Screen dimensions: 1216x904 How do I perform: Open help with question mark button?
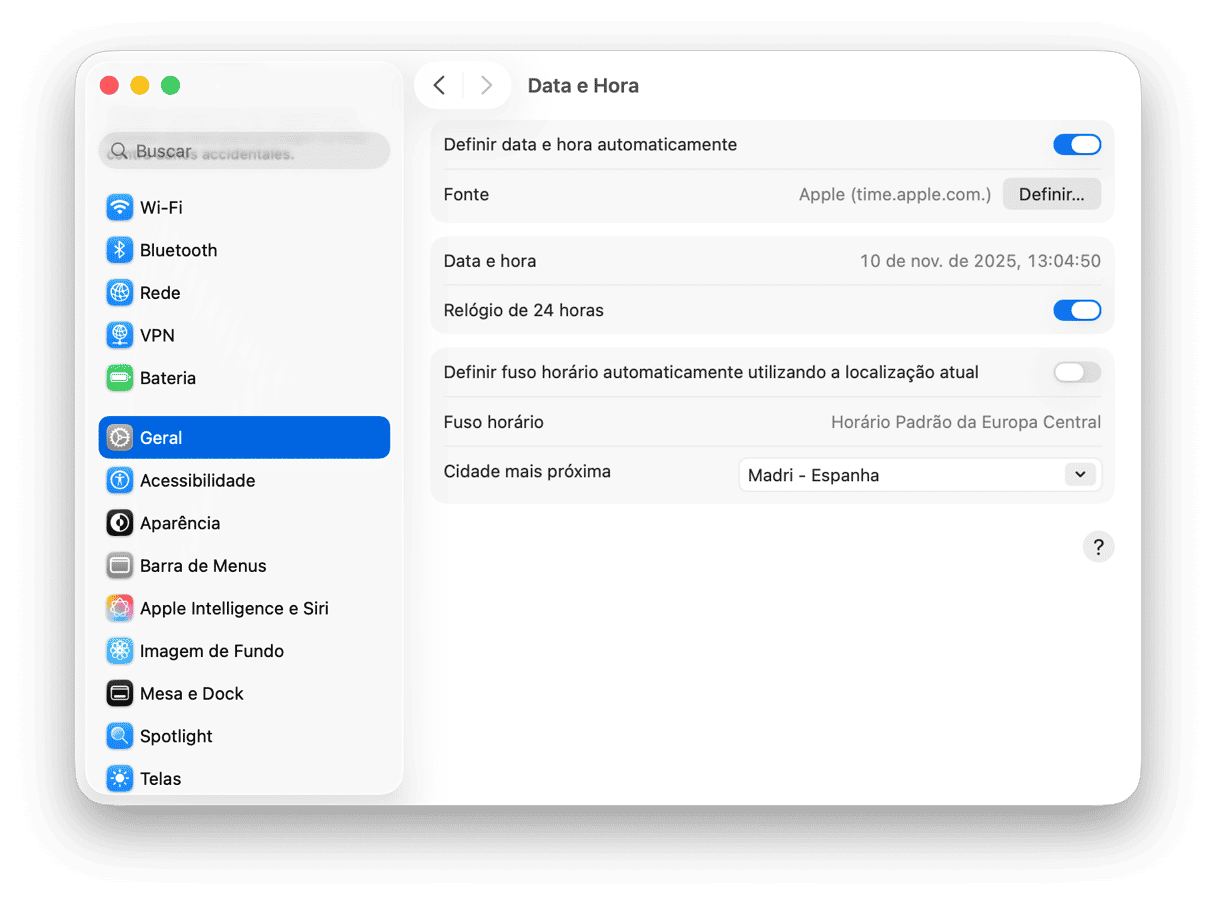point(1098,547)
